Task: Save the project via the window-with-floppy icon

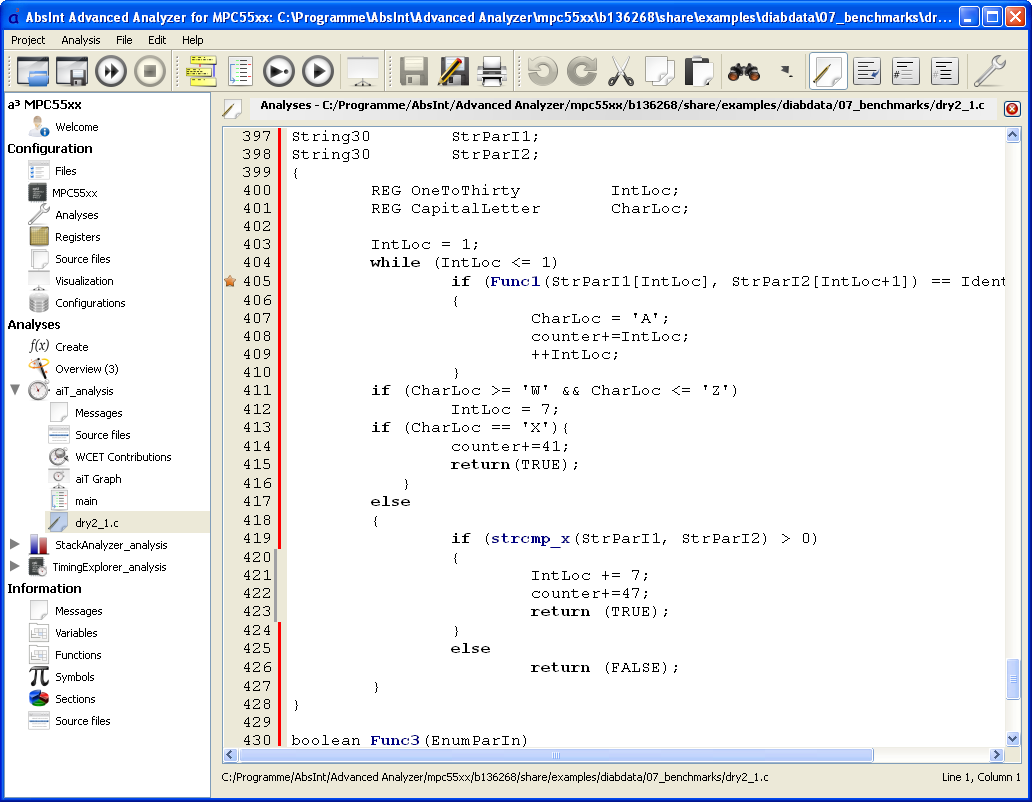Action: pyautogui.click(x=72, y=71)
